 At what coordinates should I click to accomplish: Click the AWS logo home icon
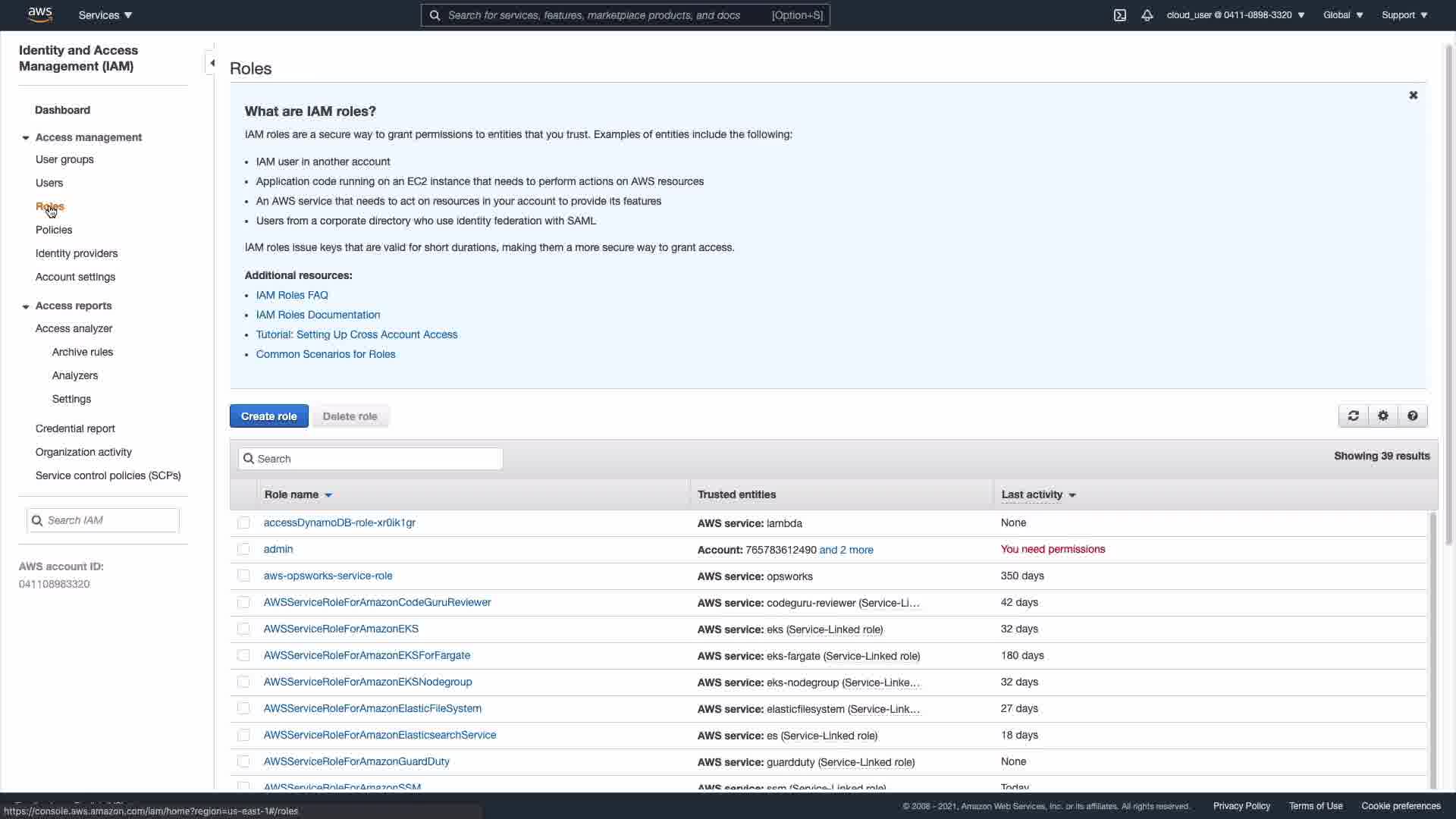click(39, 14)
